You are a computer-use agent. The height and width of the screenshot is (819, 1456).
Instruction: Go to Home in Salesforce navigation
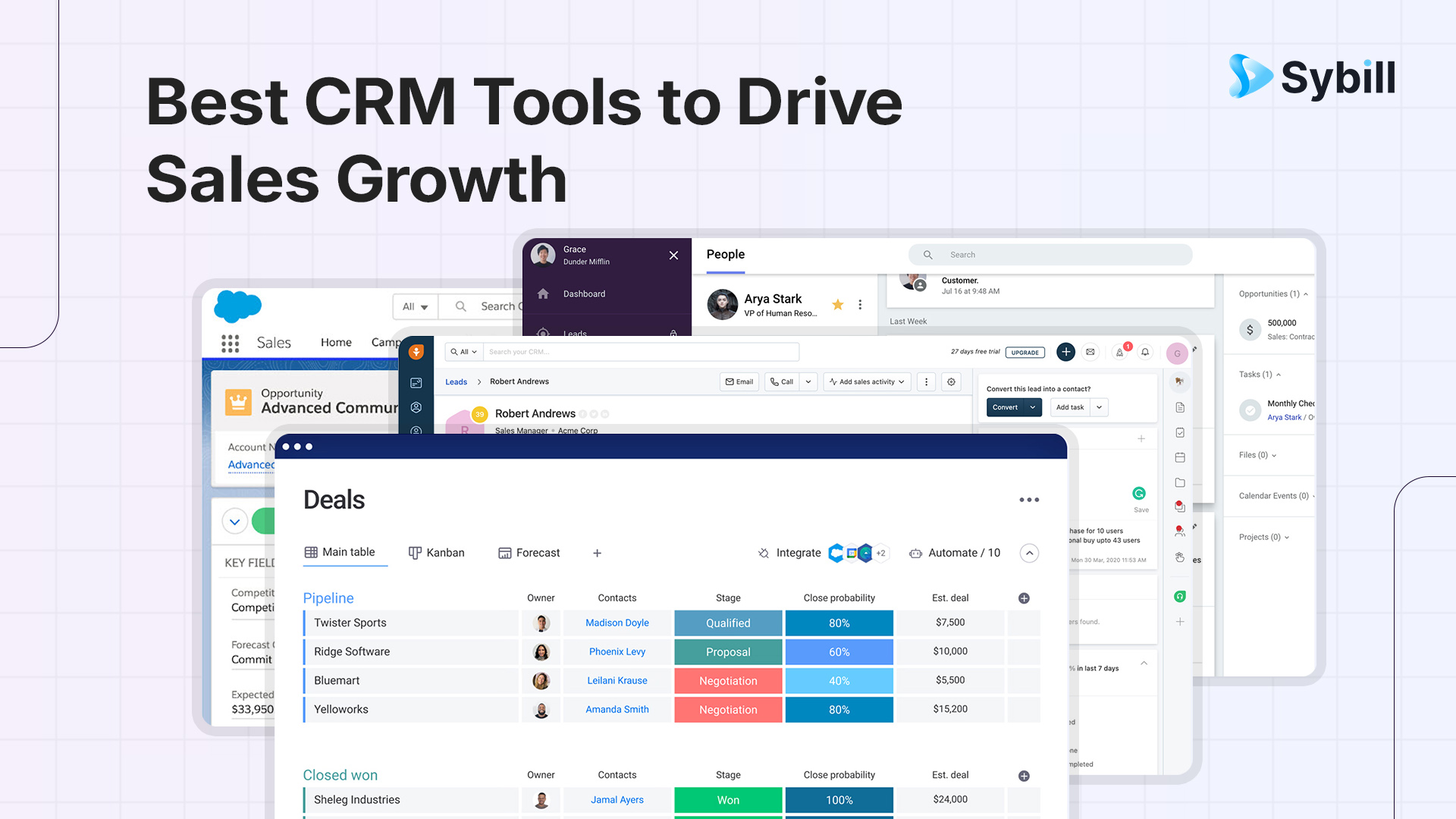[x=336, y=343]
